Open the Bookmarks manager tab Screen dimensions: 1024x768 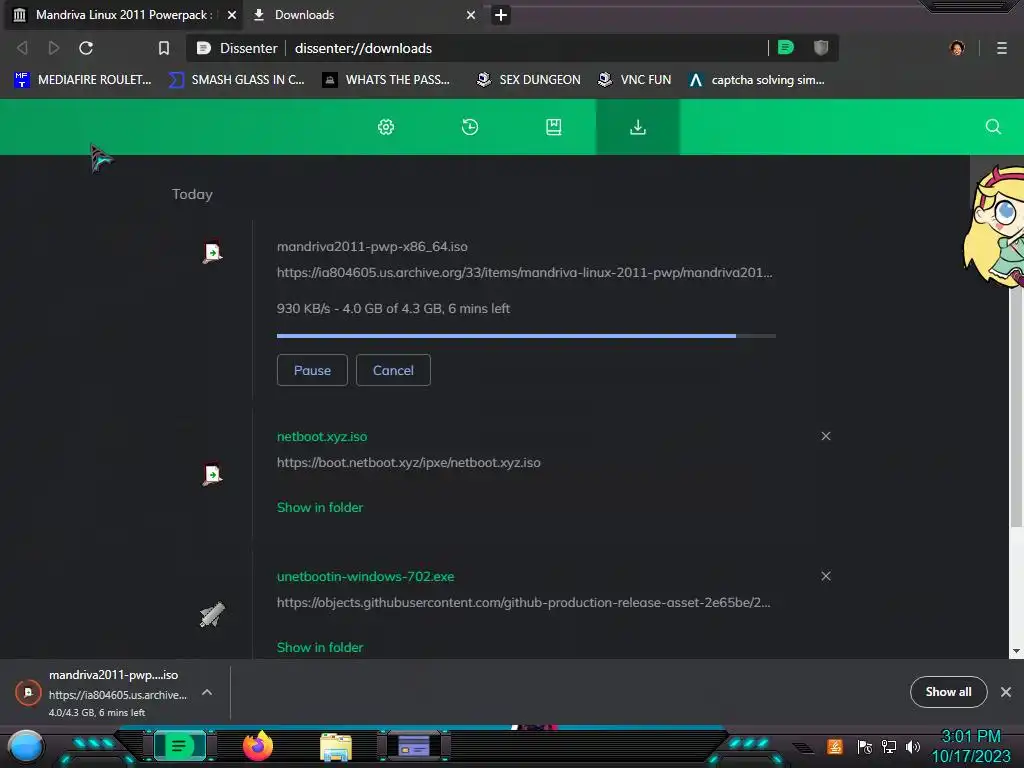click(x=553, y=127)
